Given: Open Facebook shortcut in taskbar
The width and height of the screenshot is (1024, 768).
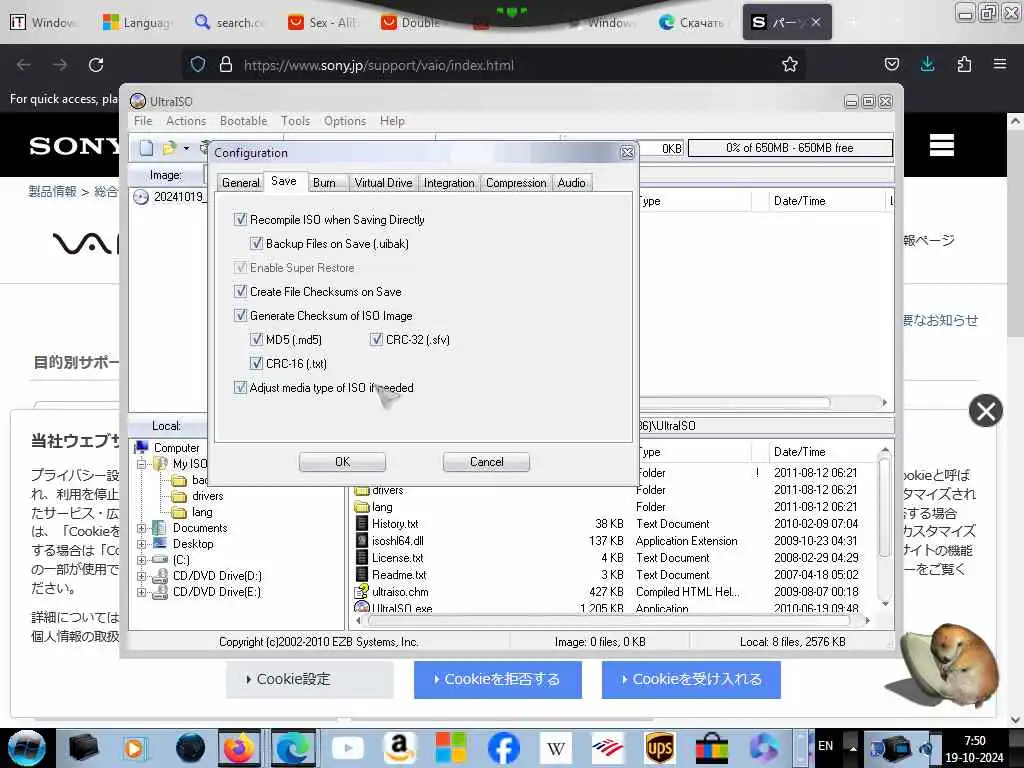Looking at the screenshot, I should point(504,748).
